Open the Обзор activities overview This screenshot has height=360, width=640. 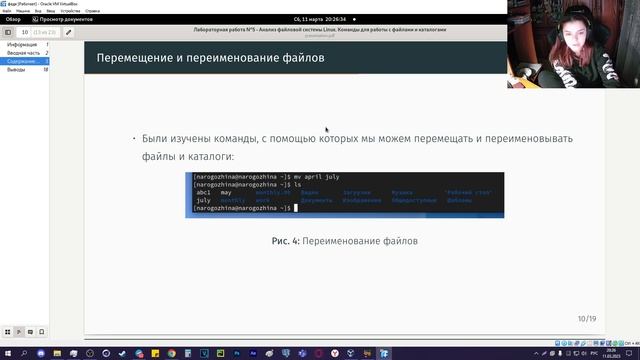(x=13, y=19)
